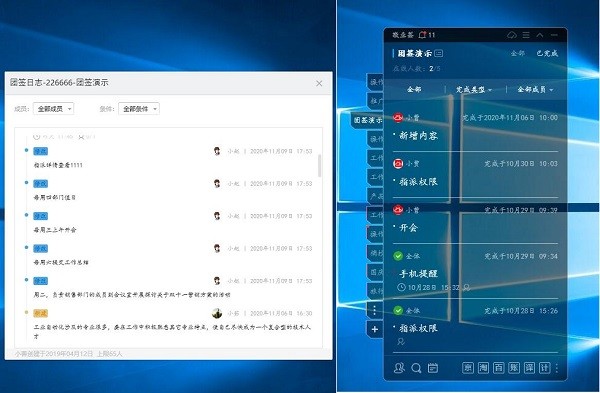Click the 每周四部门值日 log text
This screenshot has width=600, height=393.
coord(55,197)
